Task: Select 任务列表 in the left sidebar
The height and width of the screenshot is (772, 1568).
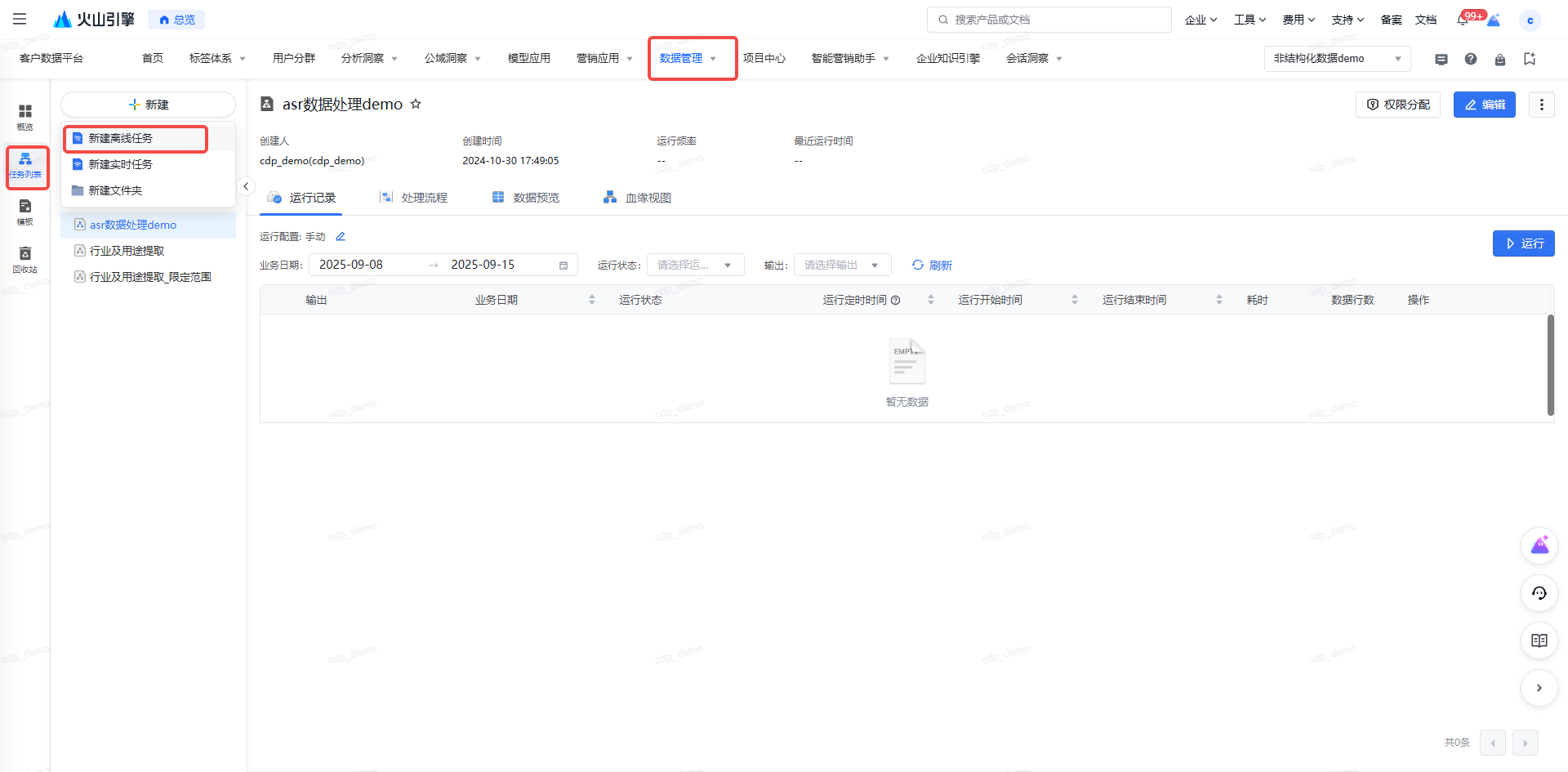Action: tap(25, 165)
